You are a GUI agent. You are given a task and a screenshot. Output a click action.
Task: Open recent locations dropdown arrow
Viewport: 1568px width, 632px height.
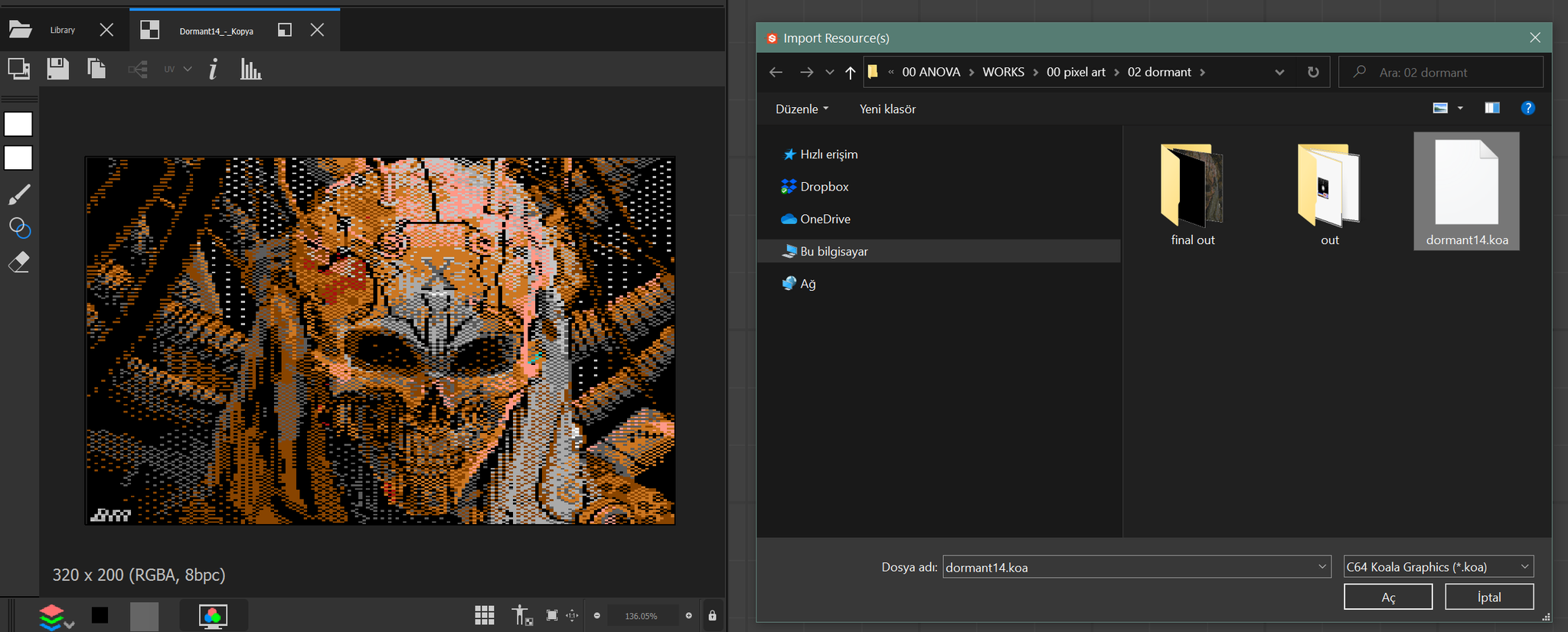[829, 72]
